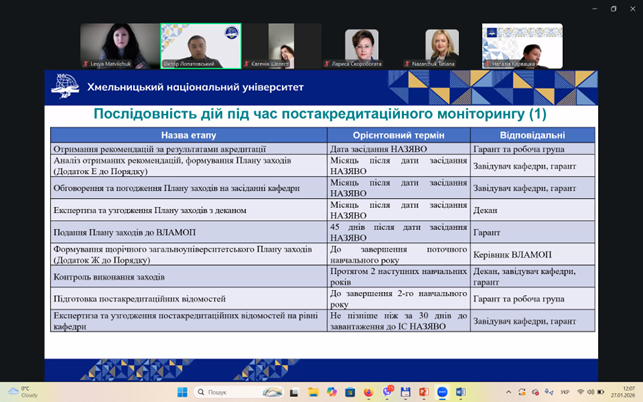This screenshot has height=402, width=643.
Task: Click the volume icon in system tray
Action: [x=590, y=392]
